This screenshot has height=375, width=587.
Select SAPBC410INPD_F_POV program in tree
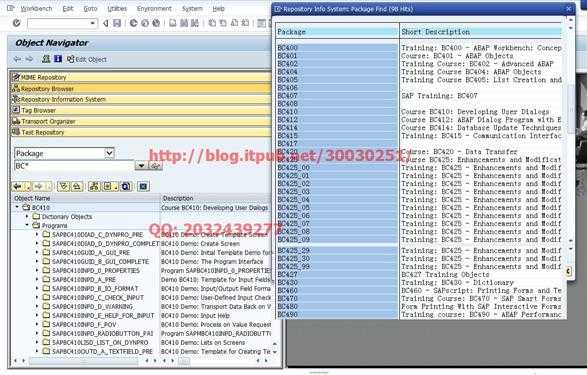[x=84, y=324]
